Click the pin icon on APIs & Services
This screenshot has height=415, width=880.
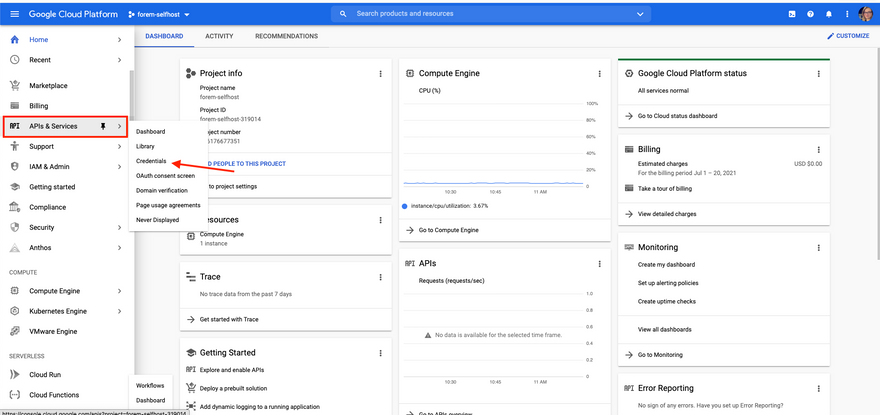point(102,126)
